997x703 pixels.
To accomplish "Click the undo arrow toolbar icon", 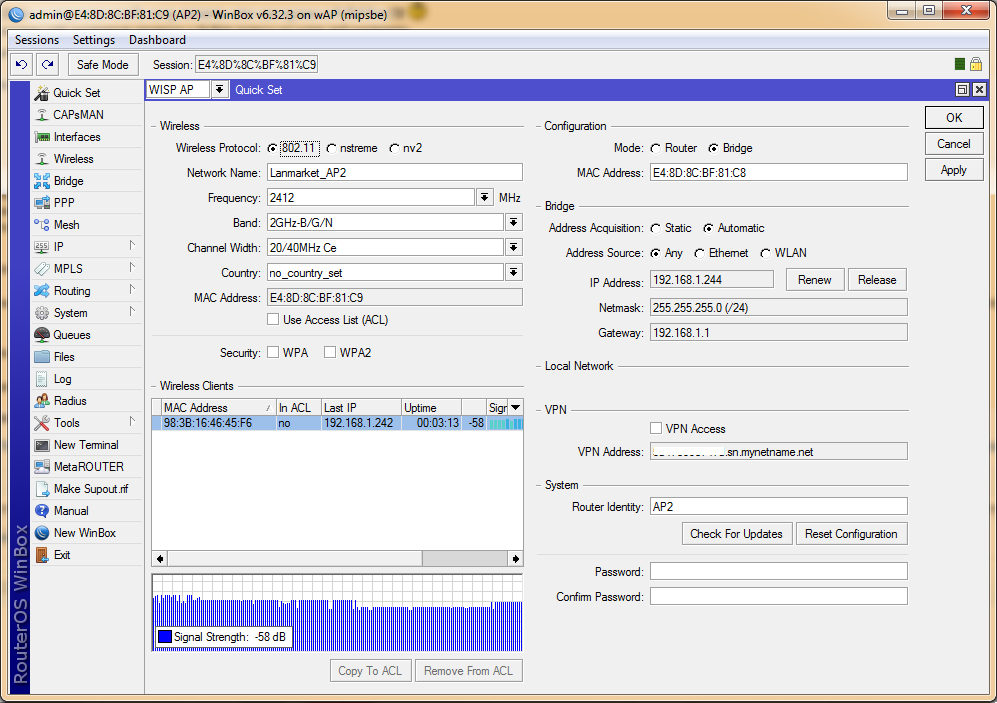I will (22, 65).
